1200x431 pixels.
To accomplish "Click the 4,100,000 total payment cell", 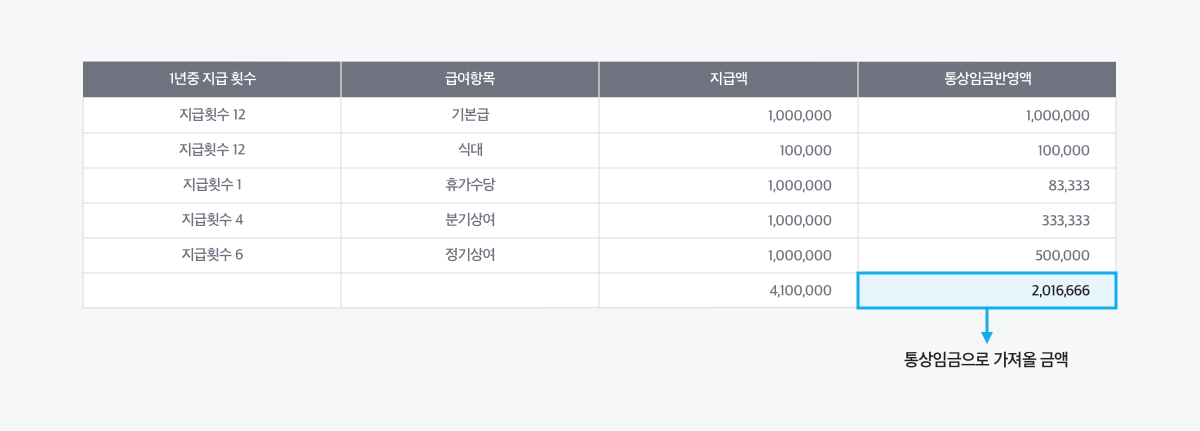I will [799, 291].
